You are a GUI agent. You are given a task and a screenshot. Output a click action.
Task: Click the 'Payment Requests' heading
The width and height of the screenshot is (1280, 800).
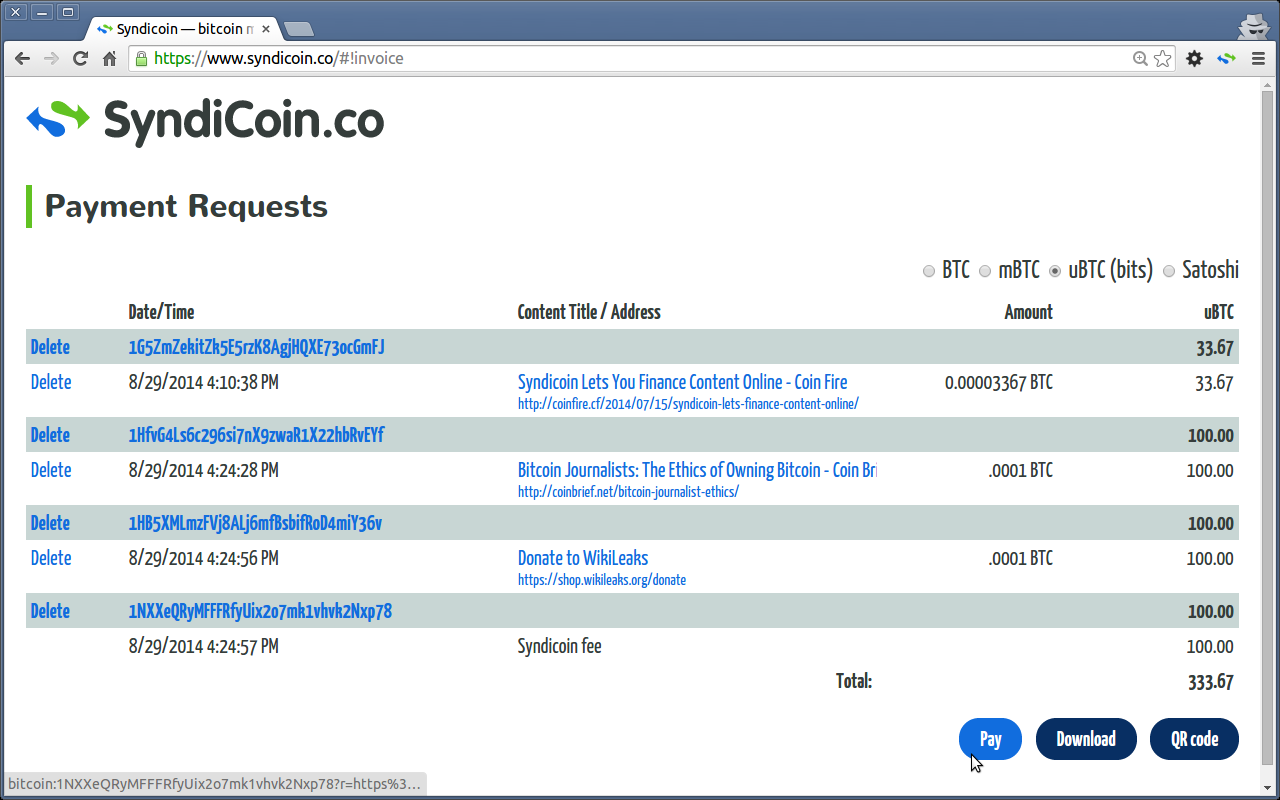click(186, 206)
